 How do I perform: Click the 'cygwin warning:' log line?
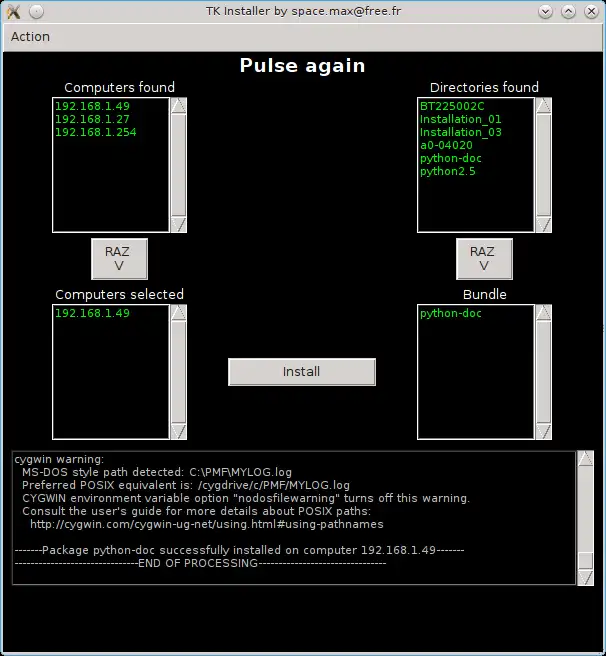59,459
